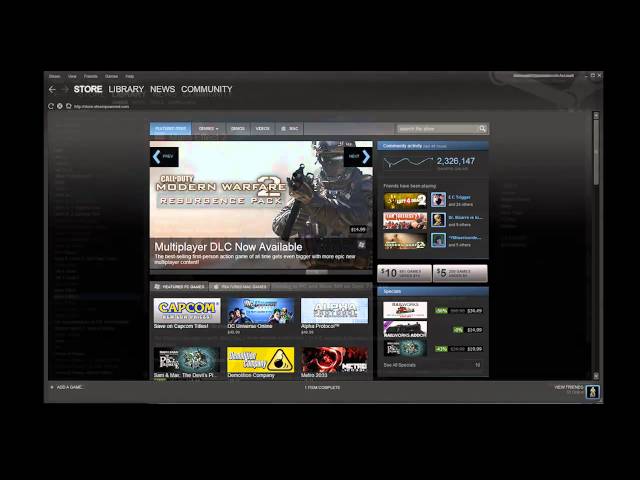Screen dimensions: 640x480
Task: Open the Capcom sale thumbnail
Action: [187, 310]
